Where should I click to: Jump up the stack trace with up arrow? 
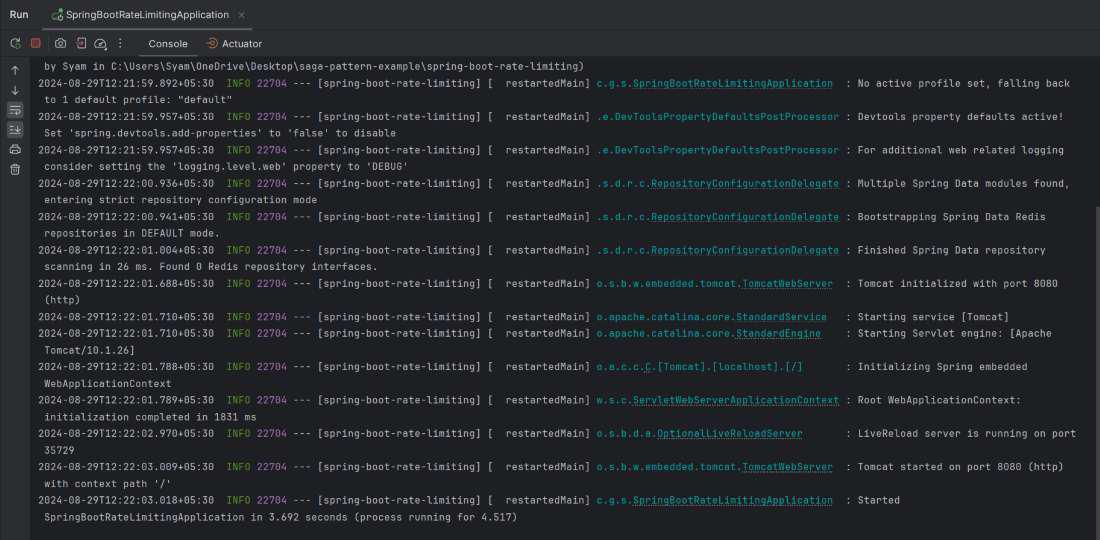(15, 71)
